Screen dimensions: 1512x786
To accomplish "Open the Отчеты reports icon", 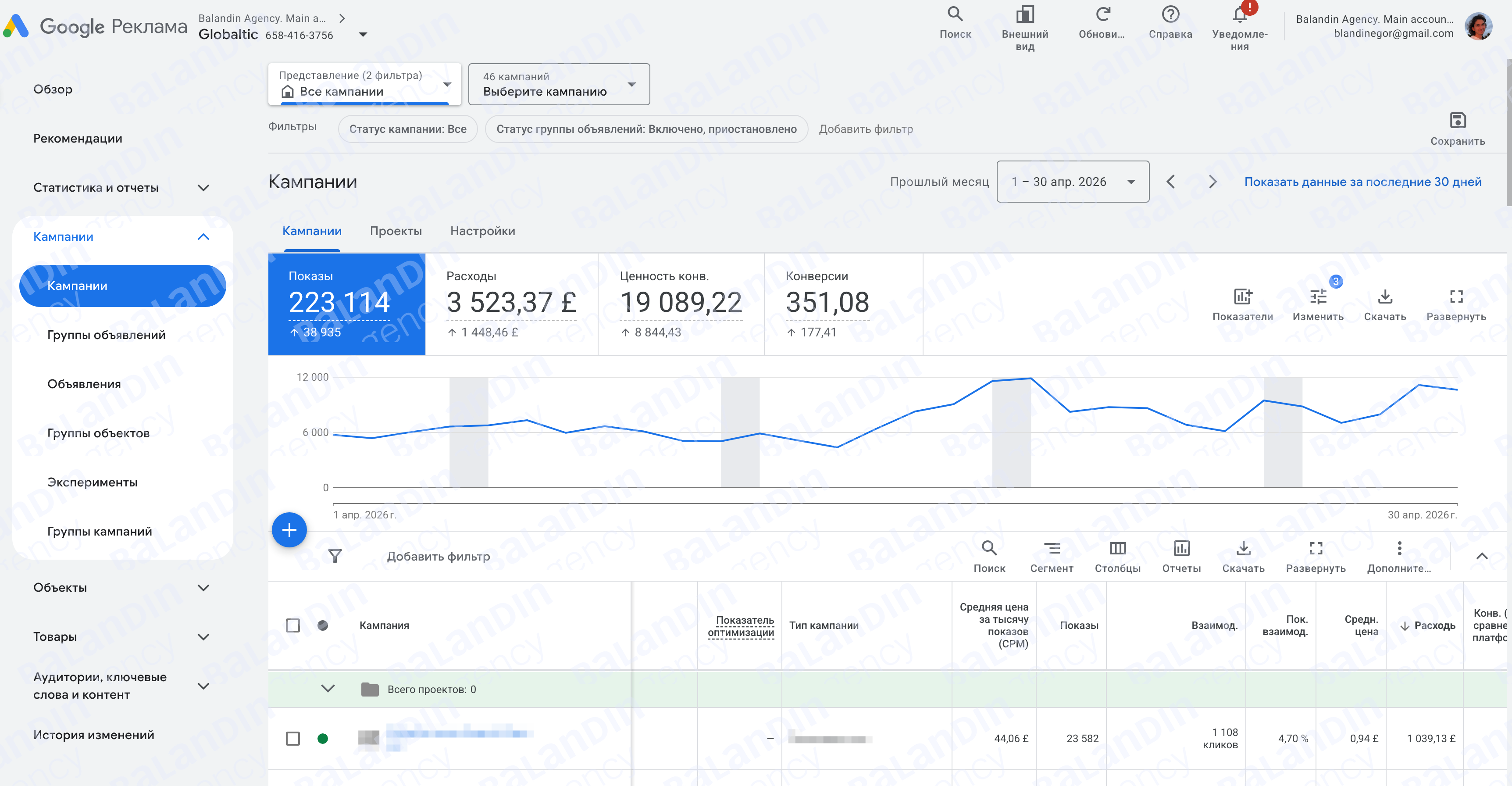I will (x=1181, y=548).
